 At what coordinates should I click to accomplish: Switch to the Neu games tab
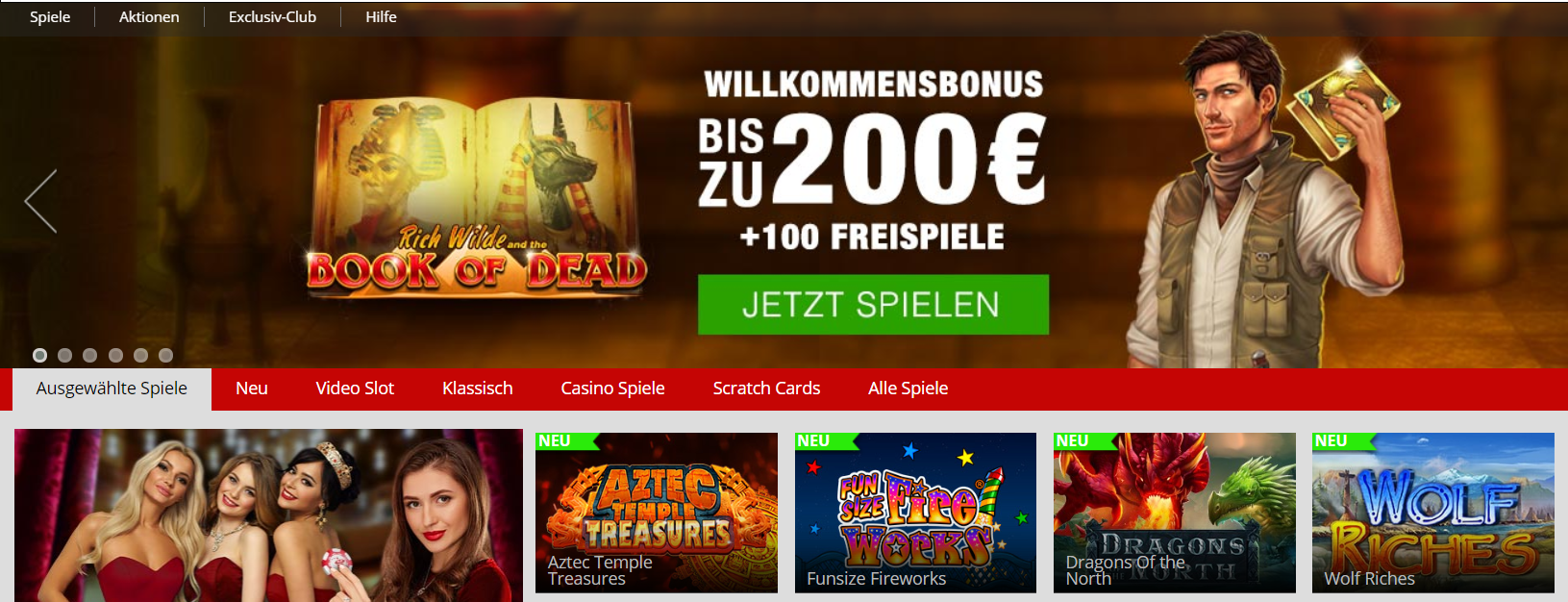(x=252, y=389)
